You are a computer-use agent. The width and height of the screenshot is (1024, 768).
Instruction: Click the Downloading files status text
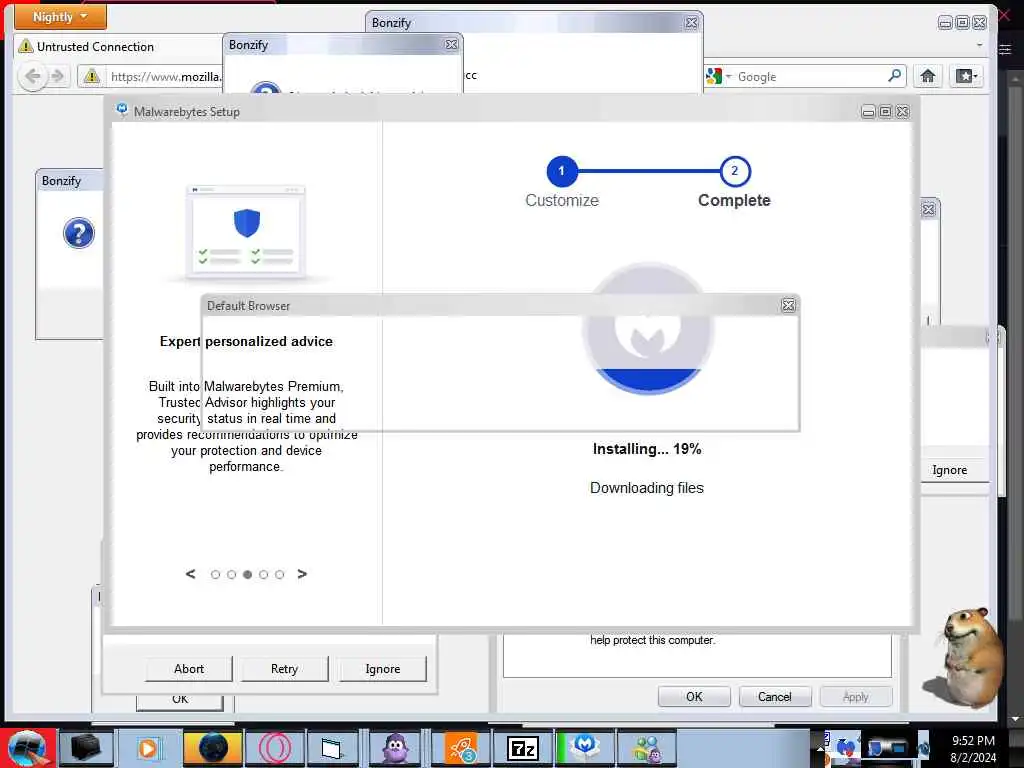click(x=647, y=488)
